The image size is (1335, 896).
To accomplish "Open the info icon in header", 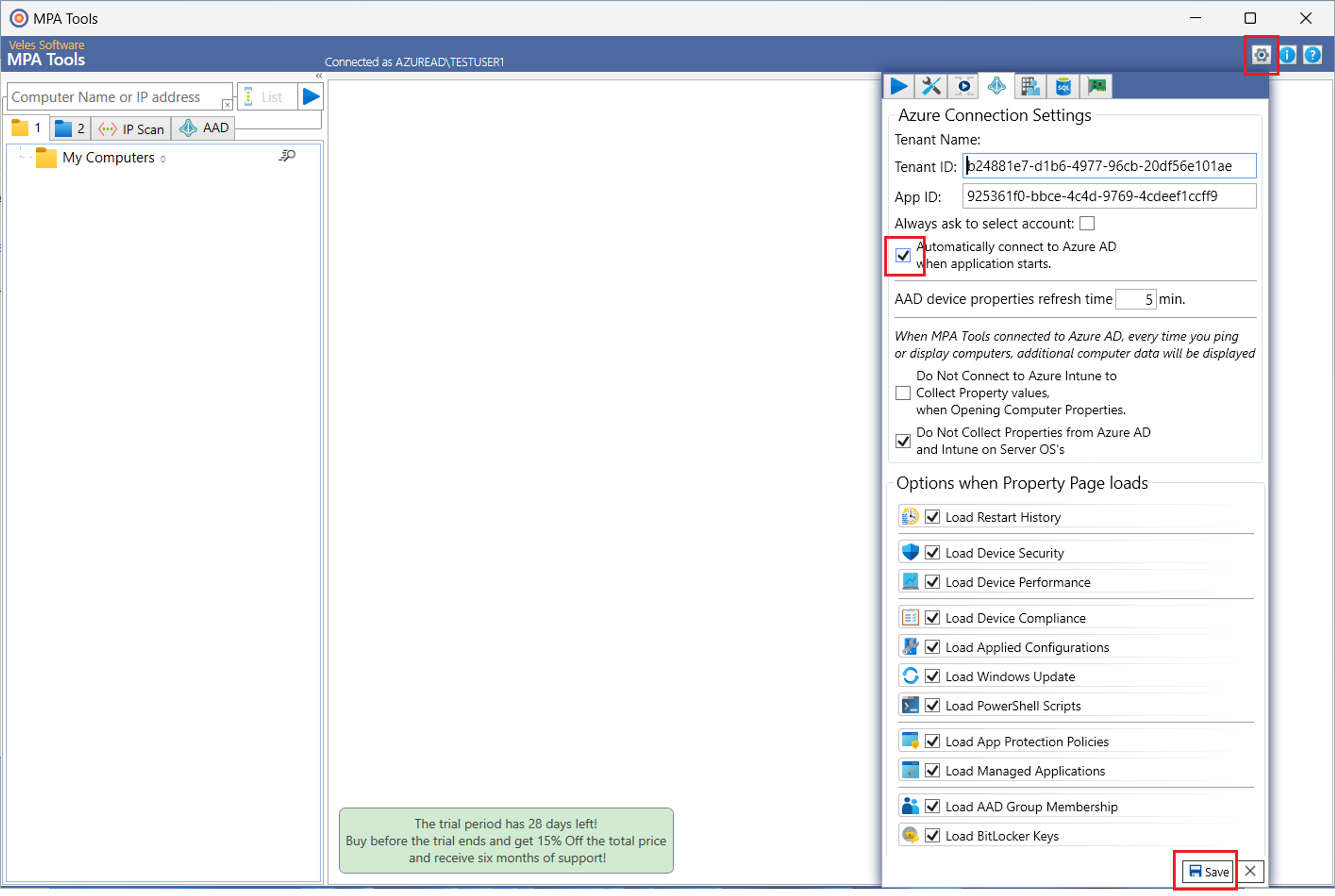I will pyautogui.click(x=1287, y=55).
